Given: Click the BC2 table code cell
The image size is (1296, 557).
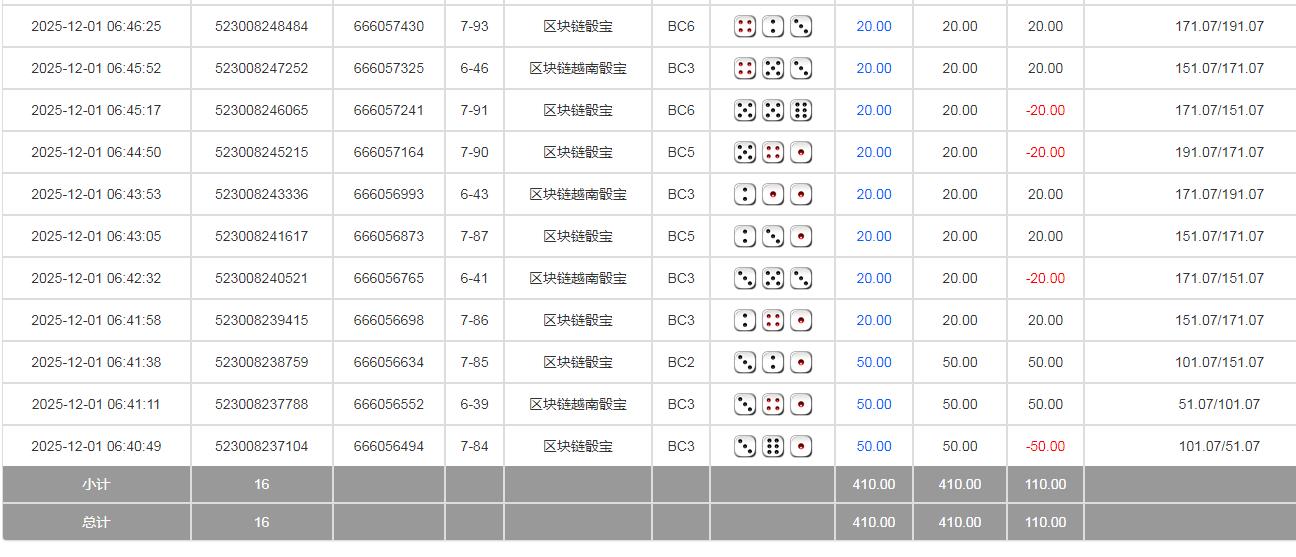Looking at the screenshot, I should coord(681,363).
